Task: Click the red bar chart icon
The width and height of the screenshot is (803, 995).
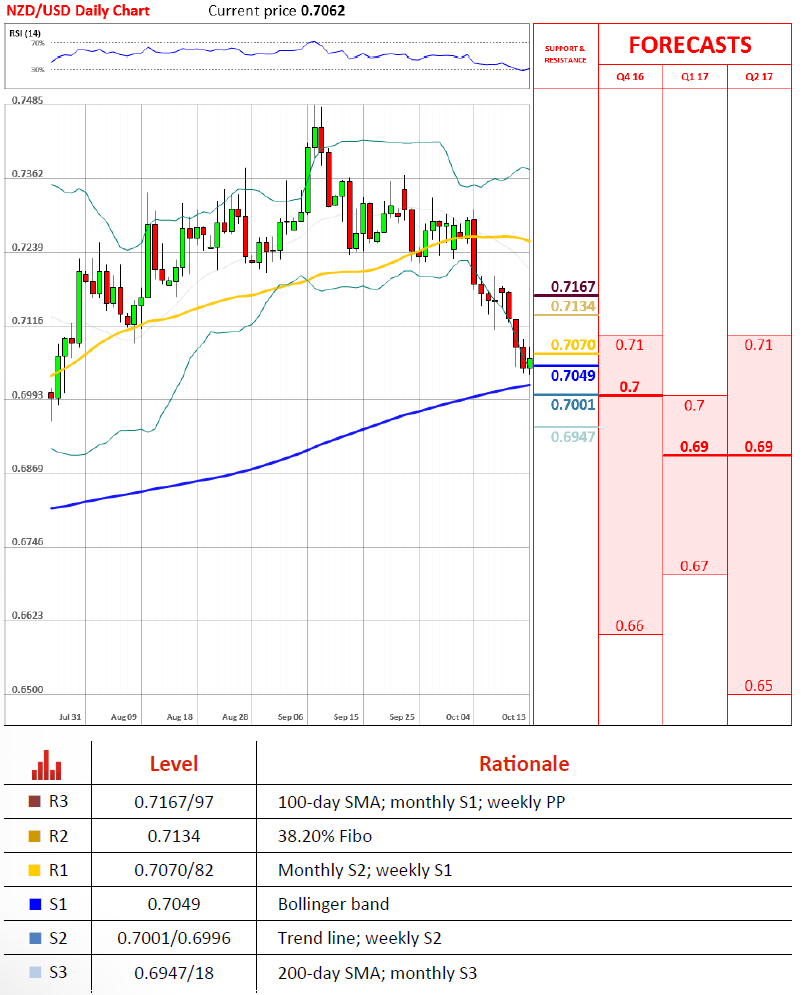Action: pos(47,765)
